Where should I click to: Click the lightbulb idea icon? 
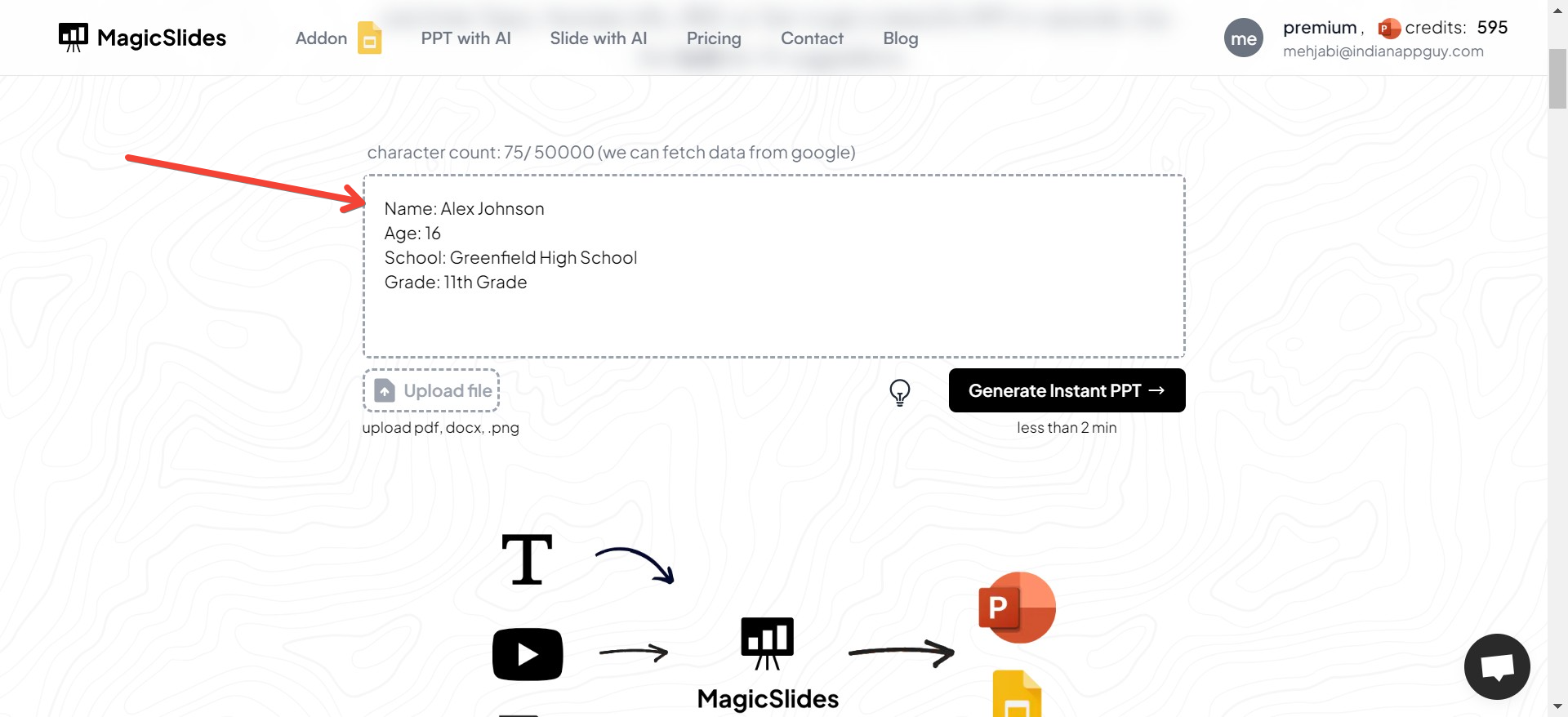899,393
